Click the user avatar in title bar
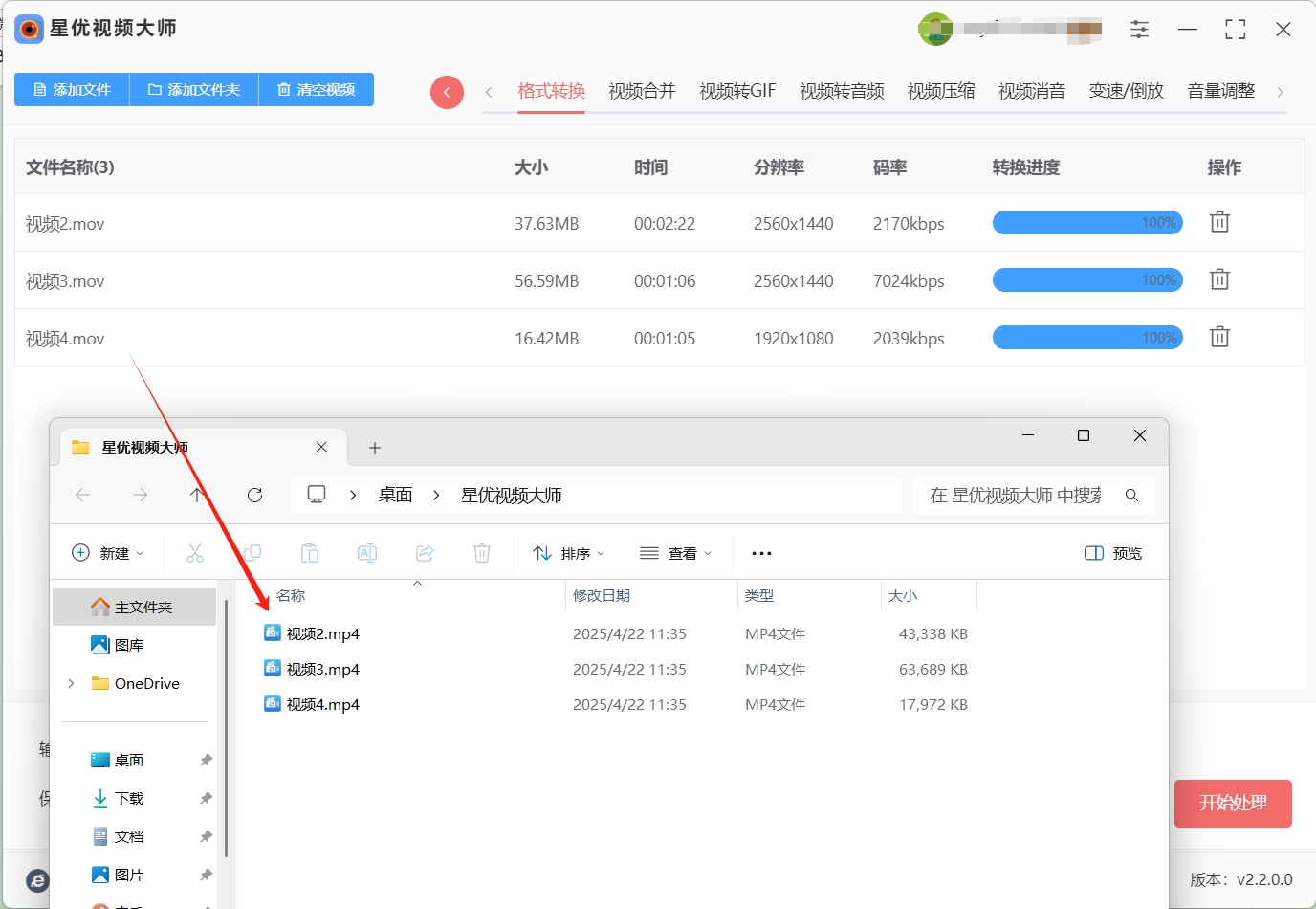Image resolution: width=1316 pixels, height=909 pixels. 934,30
